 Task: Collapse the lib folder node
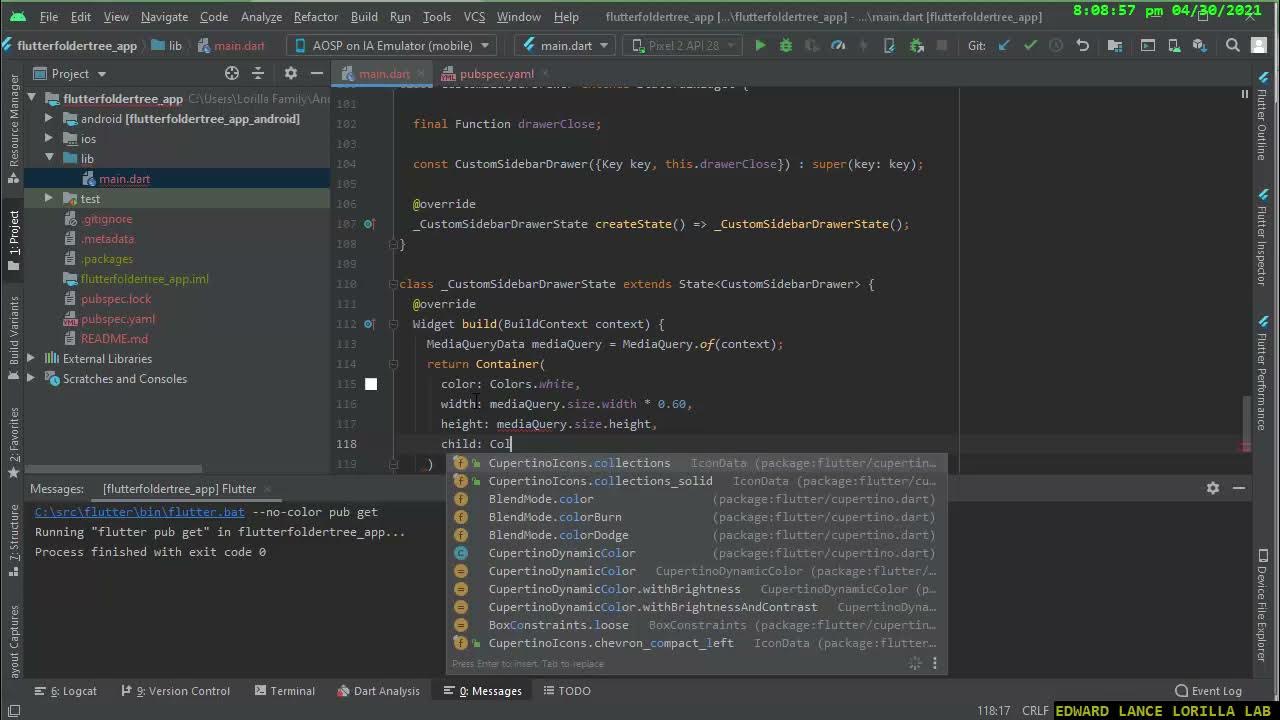click(48, 158)
